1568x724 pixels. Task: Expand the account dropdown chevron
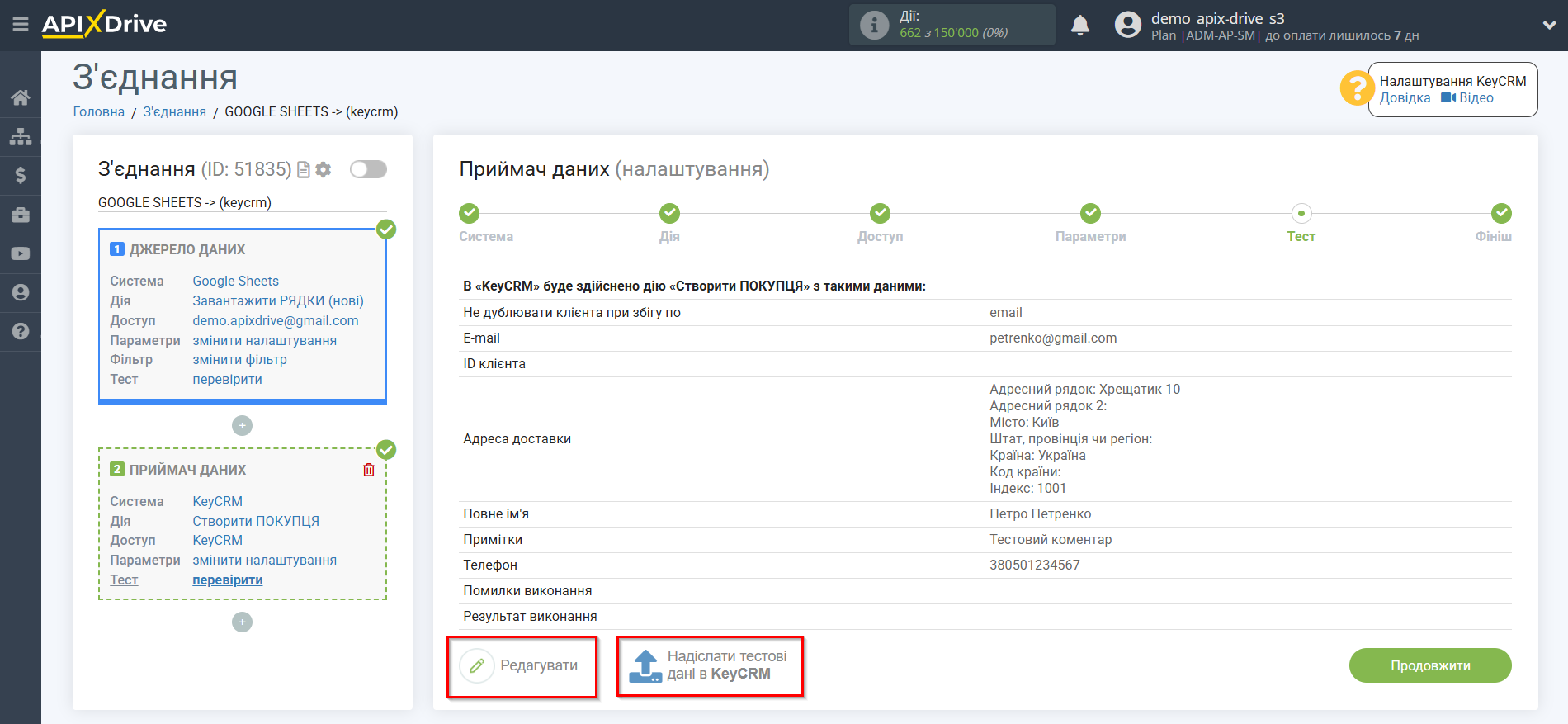click(1549, 26)
